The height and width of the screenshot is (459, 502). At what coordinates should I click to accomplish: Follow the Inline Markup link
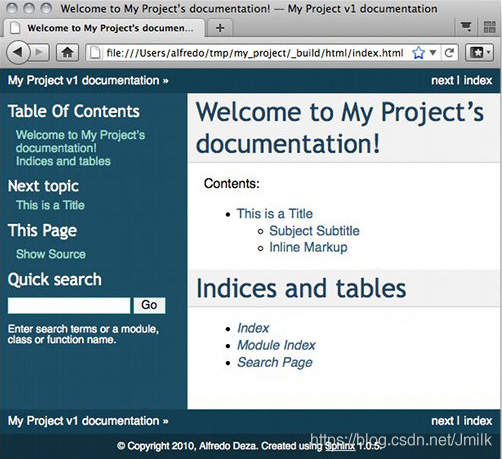[308, 247]
